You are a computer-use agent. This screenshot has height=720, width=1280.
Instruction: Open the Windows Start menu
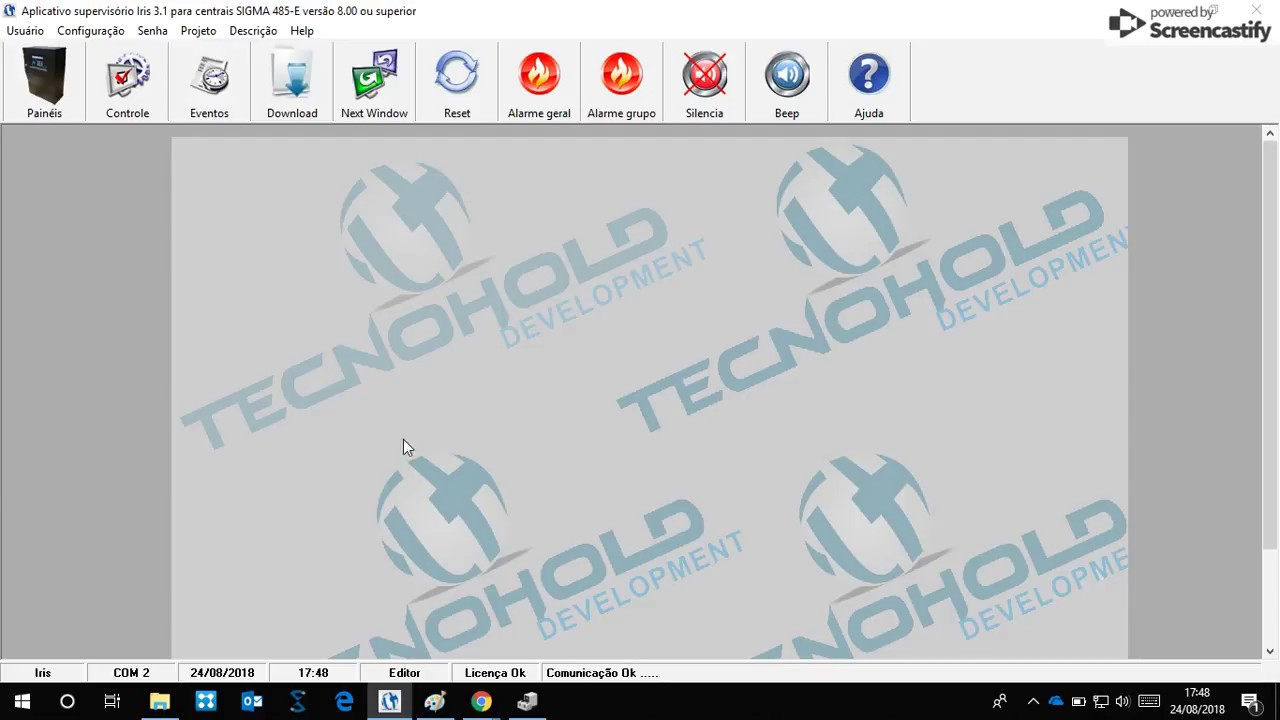[x=22, y=702]
